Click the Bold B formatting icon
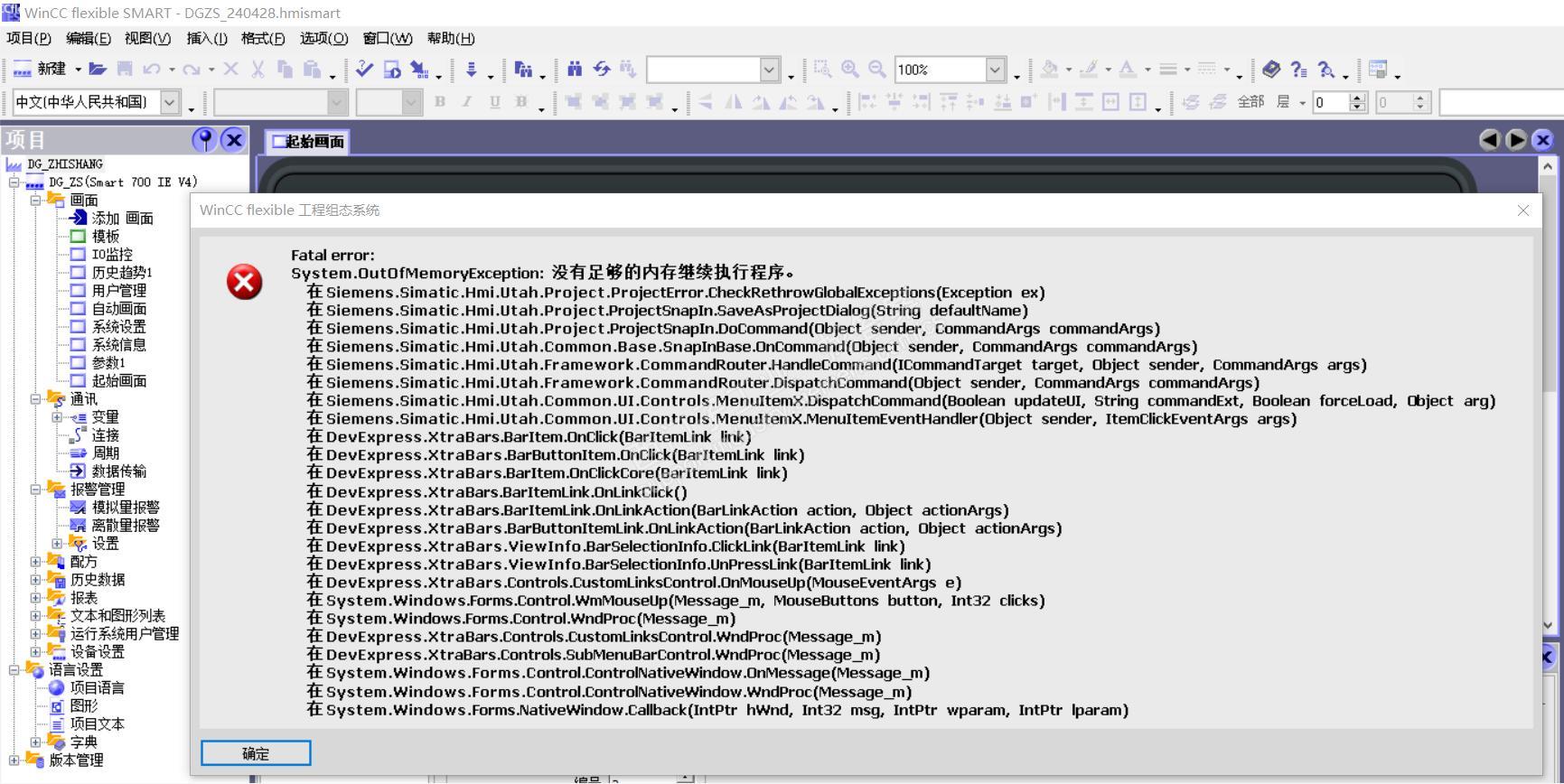The height and width of the screenshot is (784, 1564). 440,102
